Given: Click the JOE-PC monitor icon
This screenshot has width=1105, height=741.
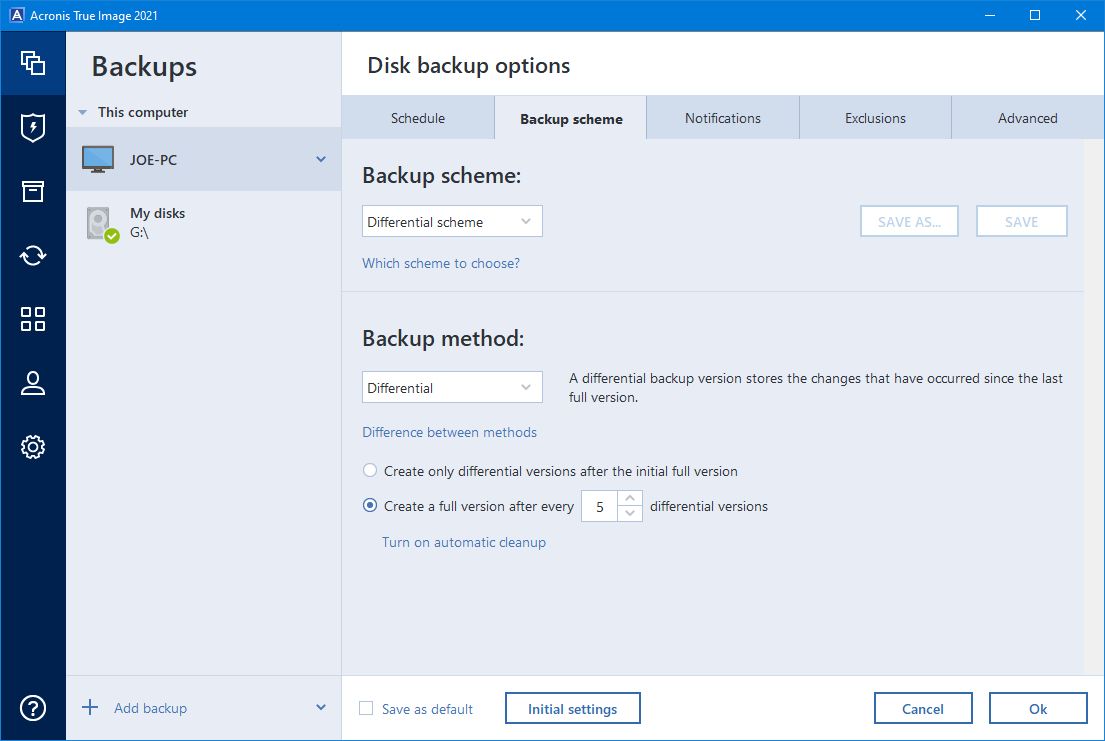Looking at the screenshot, I should (97, 159).
